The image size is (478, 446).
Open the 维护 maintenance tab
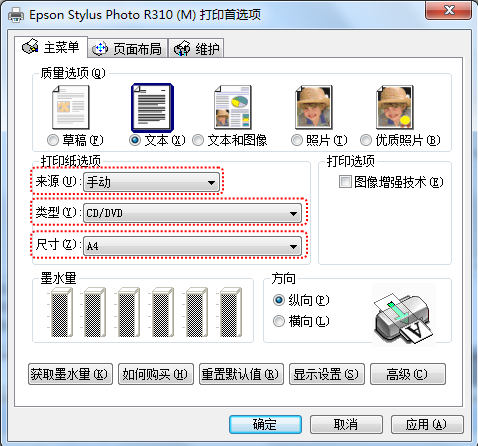[196, 49]
